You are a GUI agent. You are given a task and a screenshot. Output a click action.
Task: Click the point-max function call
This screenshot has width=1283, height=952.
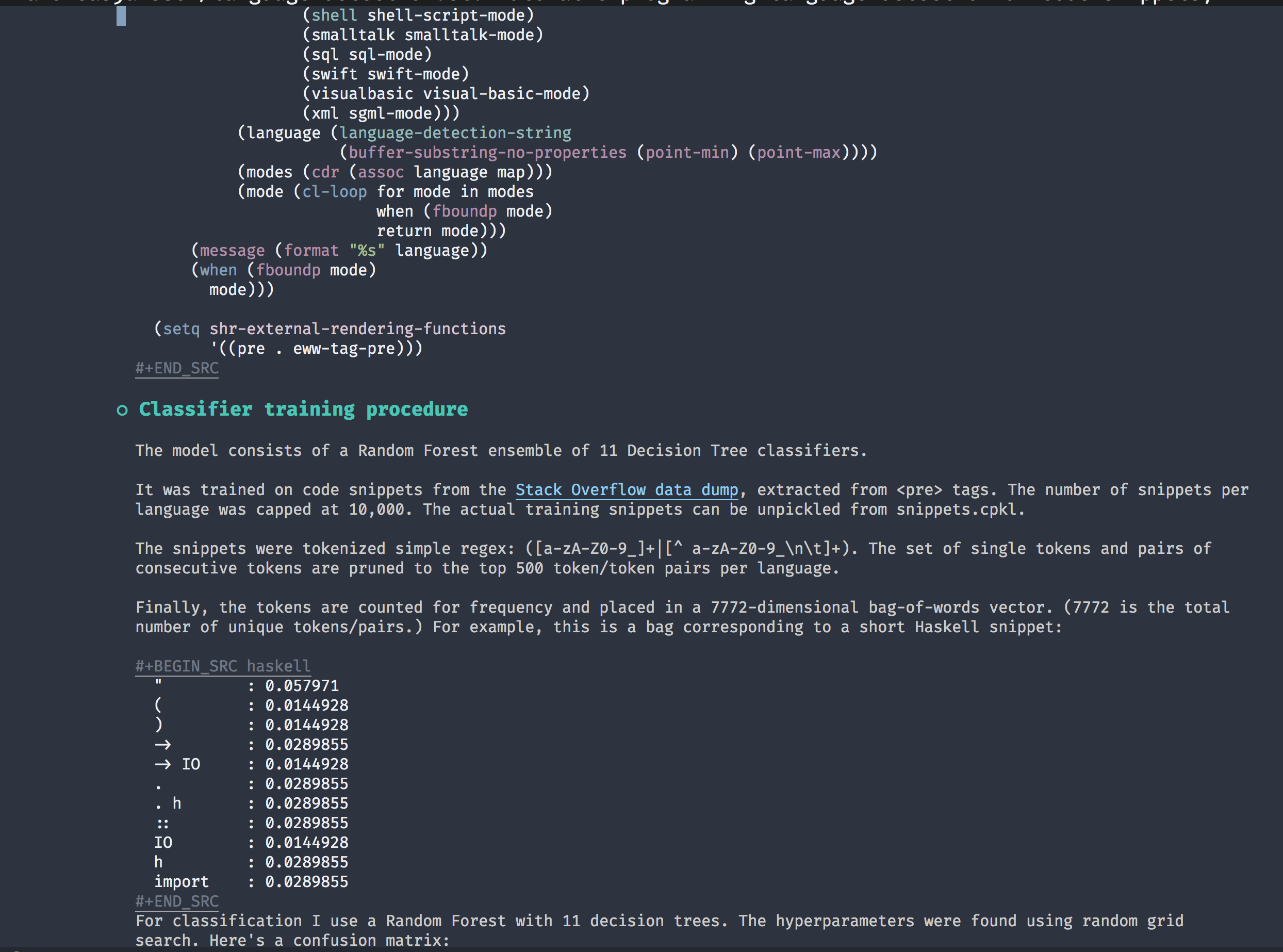tap(798, 153)
